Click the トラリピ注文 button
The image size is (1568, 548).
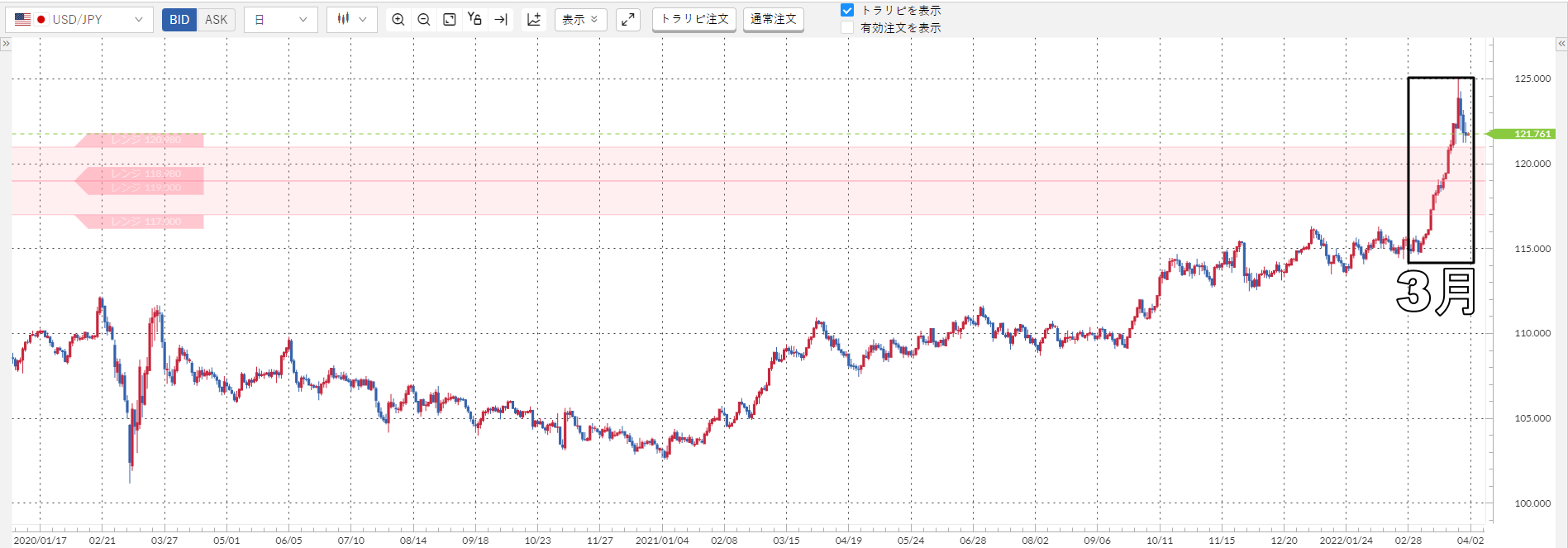pos(694,19)
